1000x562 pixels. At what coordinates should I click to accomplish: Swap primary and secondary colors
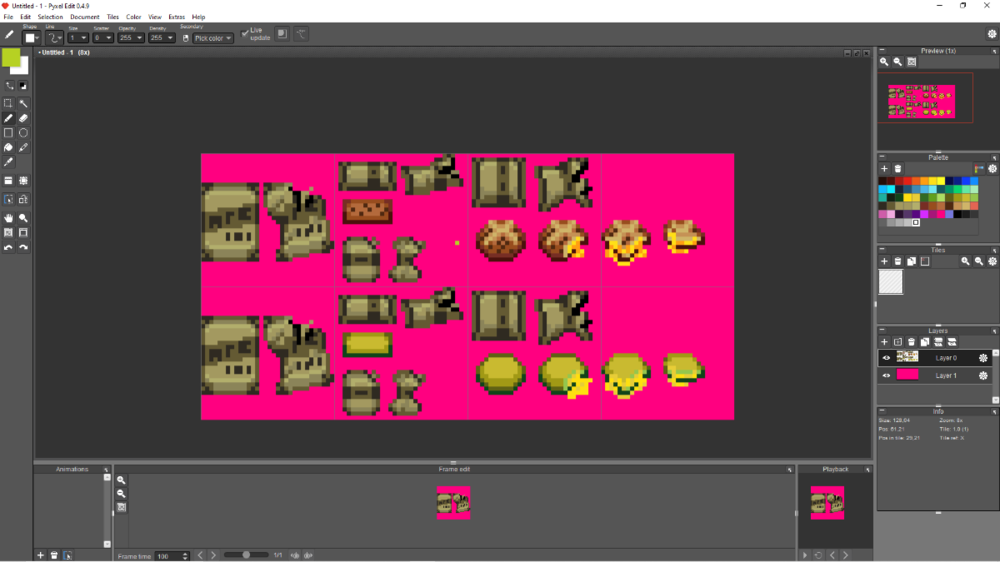[x=9, y=85]
